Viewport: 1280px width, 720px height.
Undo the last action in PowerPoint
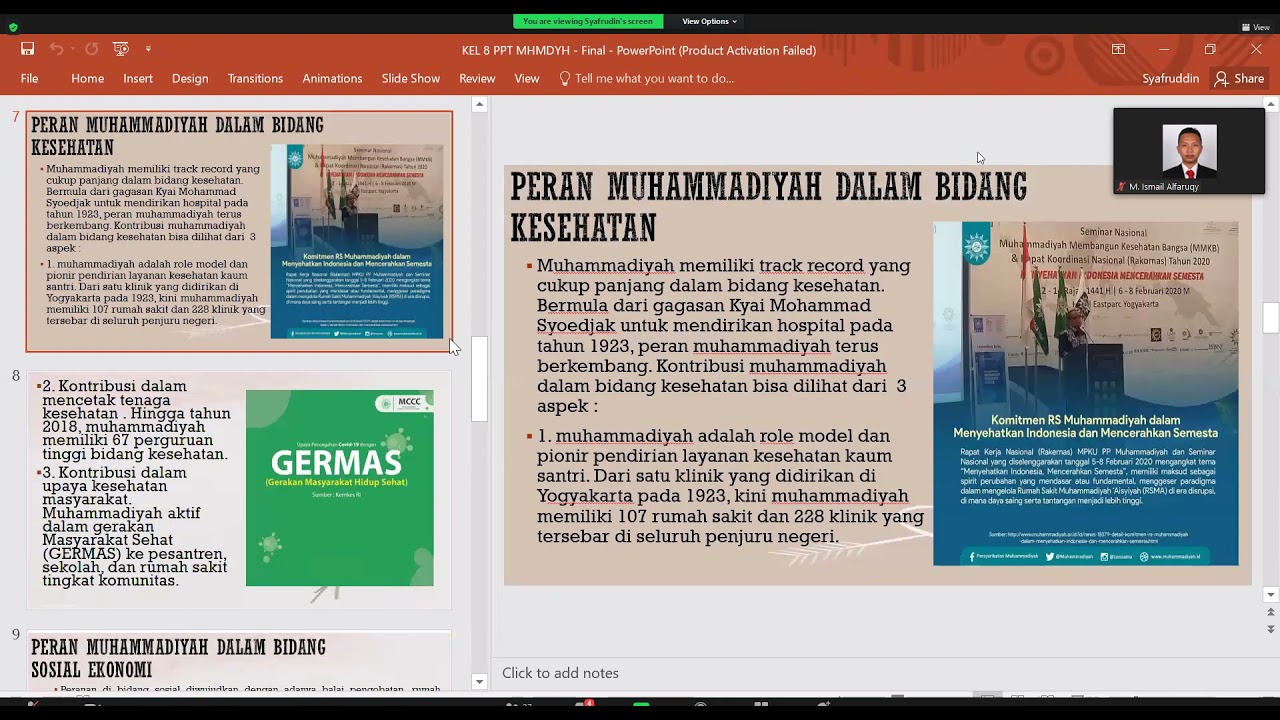coord(56,49)
